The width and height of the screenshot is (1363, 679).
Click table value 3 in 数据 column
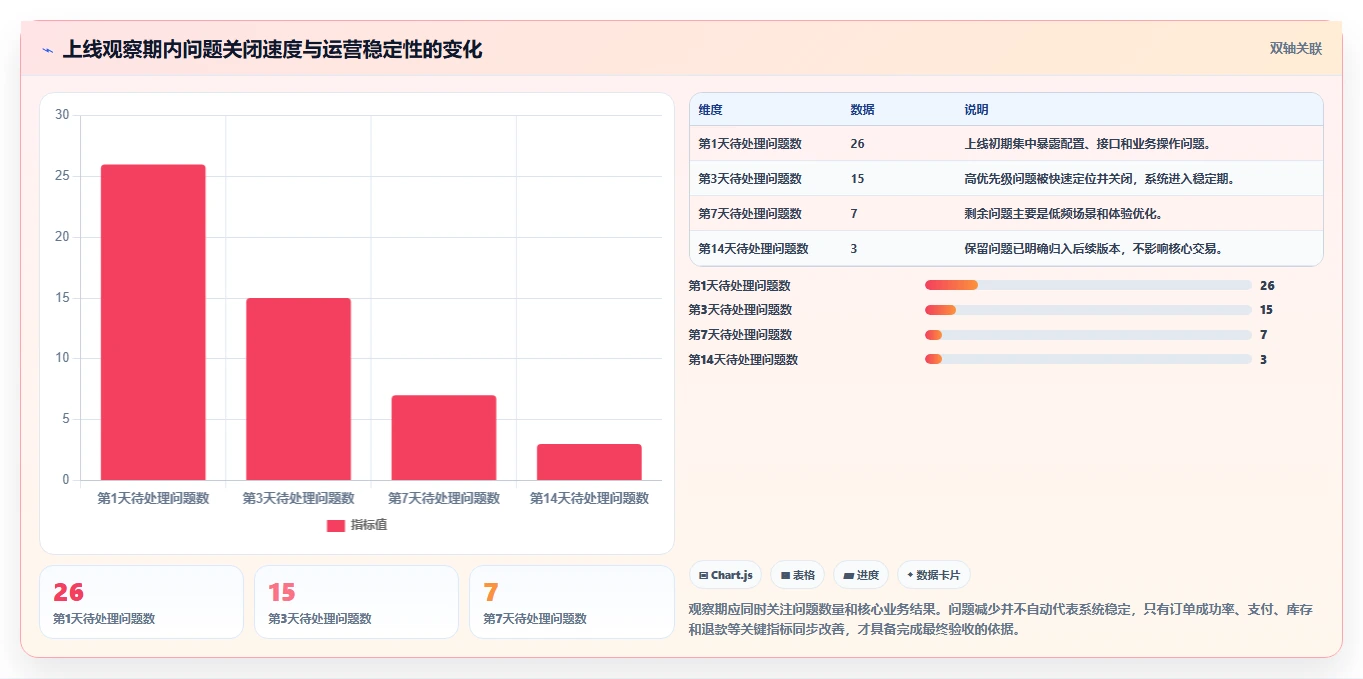coord(854,249)
